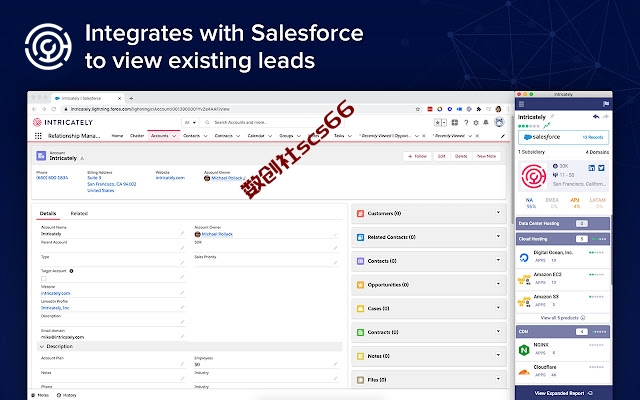Open new browser tab with plus
This screenshot has width=640, height=400.
[131, 98]
